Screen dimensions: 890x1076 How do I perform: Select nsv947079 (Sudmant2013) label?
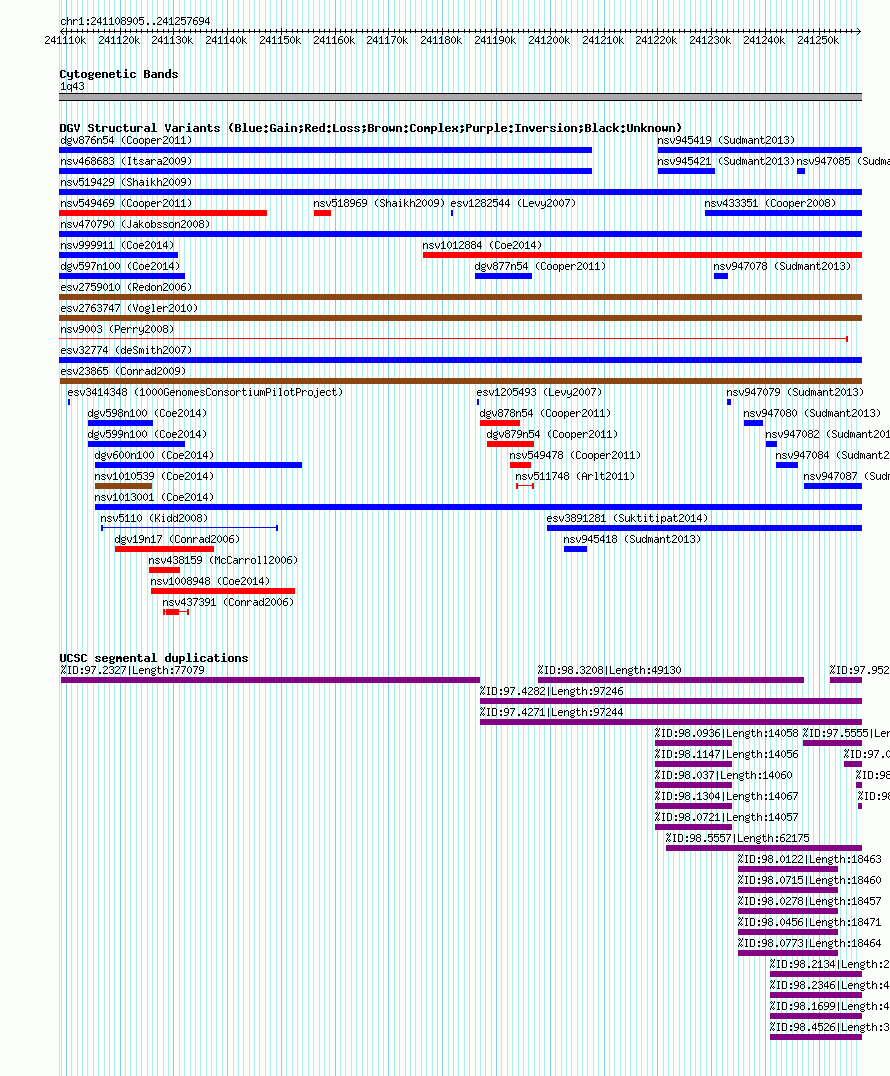795,393
